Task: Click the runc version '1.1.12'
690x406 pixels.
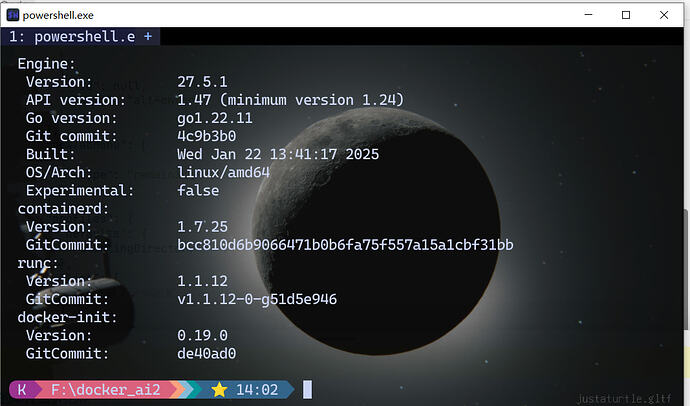Action: (x=202, y=281)
